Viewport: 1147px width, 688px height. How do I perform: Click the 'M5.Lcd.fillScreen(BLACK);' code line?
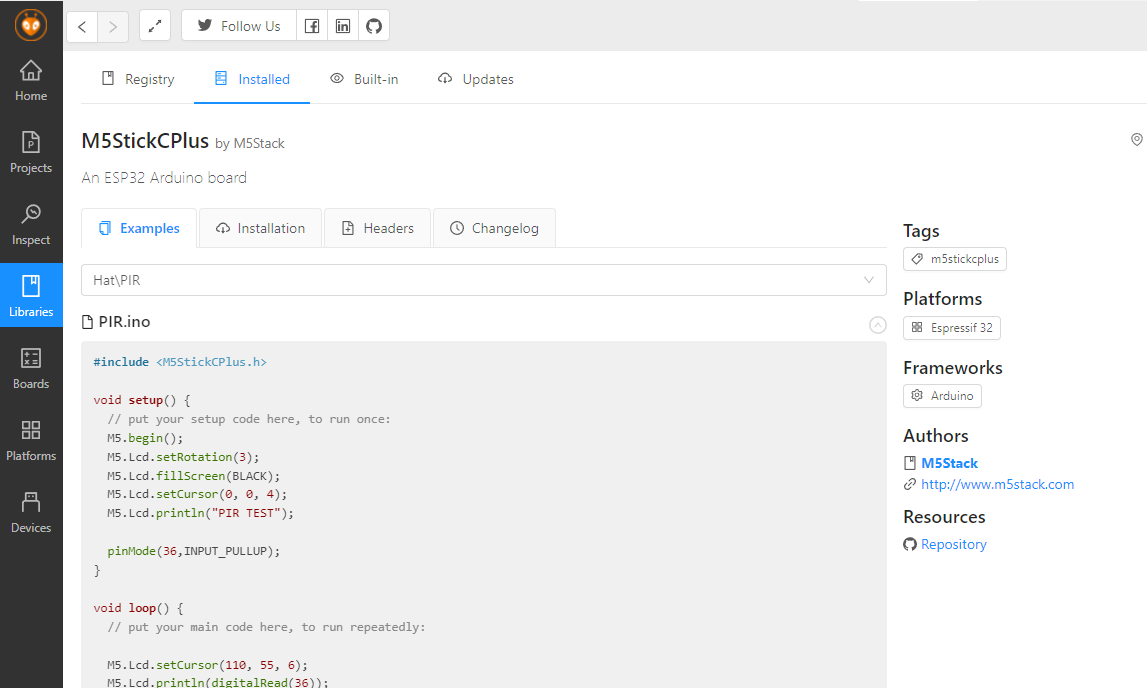tap(194, 476)
